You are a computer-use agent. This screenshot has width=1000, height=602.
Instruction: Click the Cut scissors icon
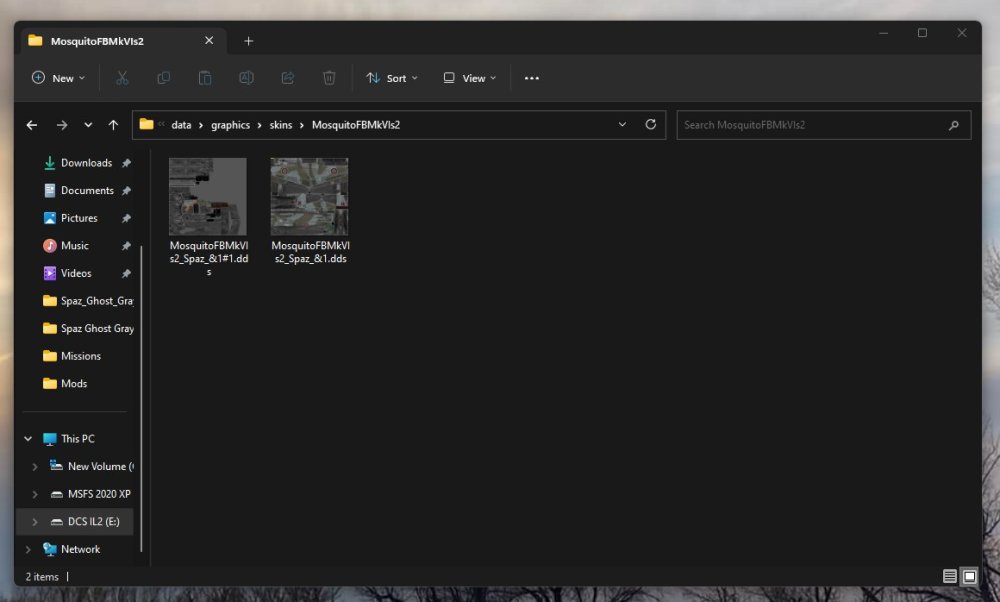[122, 78]
